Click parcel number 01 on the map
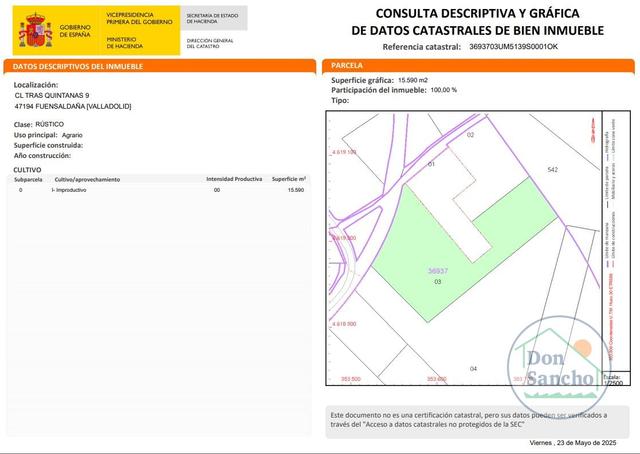Image resolution: width=640 pixels, height=454 pixels. (x=431, y=164)
